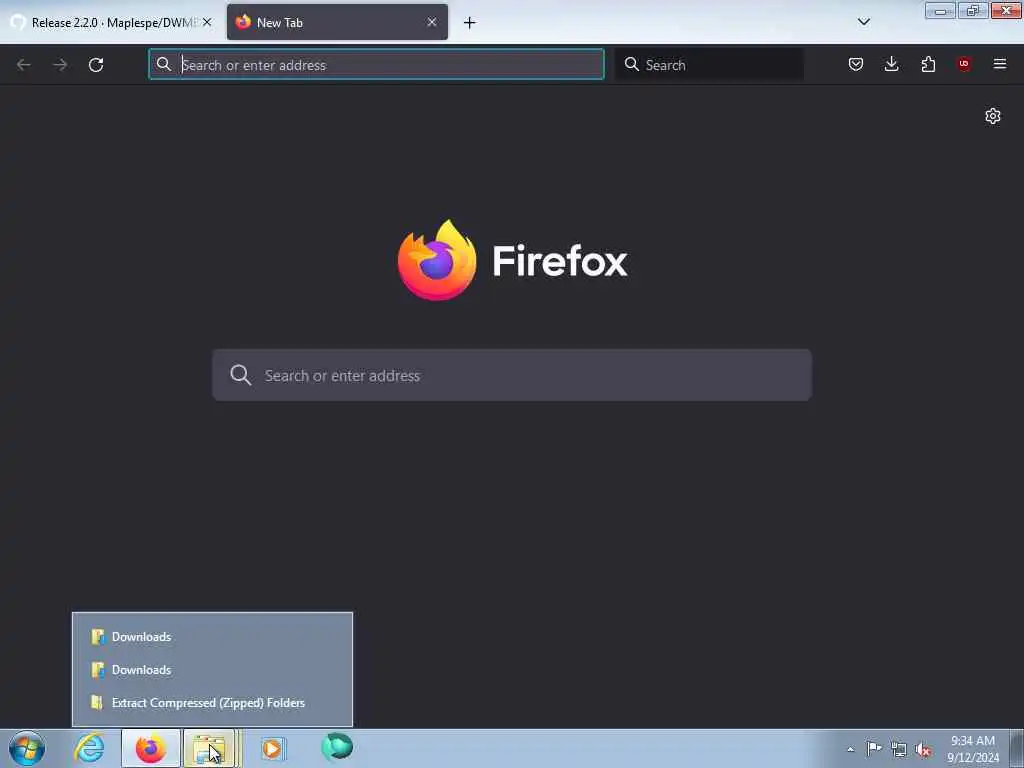1024x768 pixels.
Task: Click the toolbar Search box
Action: (x=709, y=65)
